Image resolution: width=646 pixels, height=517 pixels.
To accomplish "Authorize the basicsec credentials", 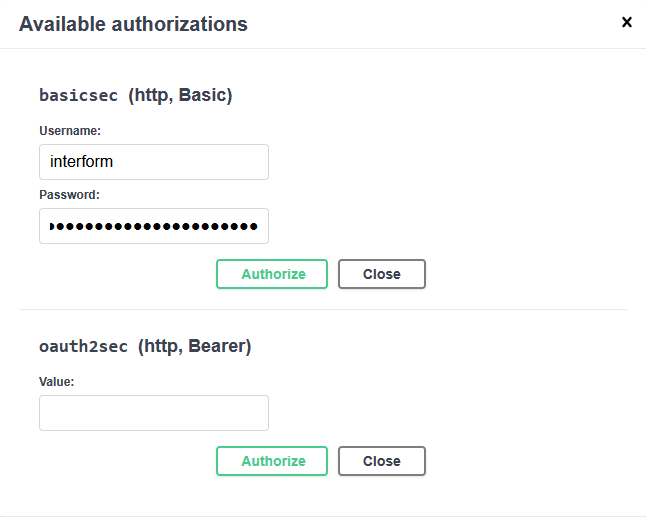I will tap(272, 274).
